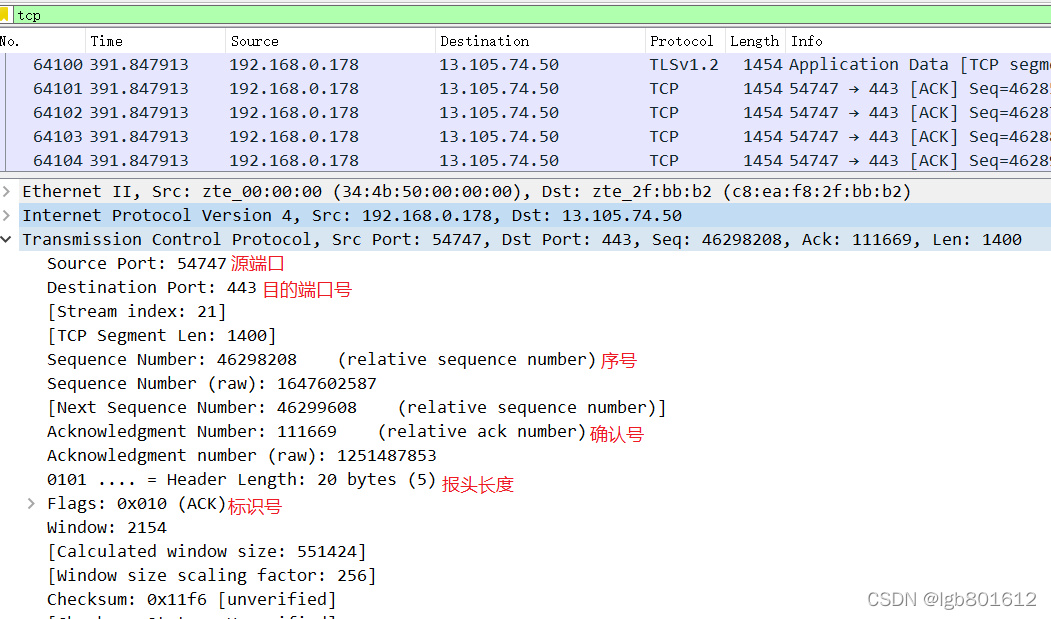
Task: Click the Application Data info of packet 64100
Action: (920, 64)
